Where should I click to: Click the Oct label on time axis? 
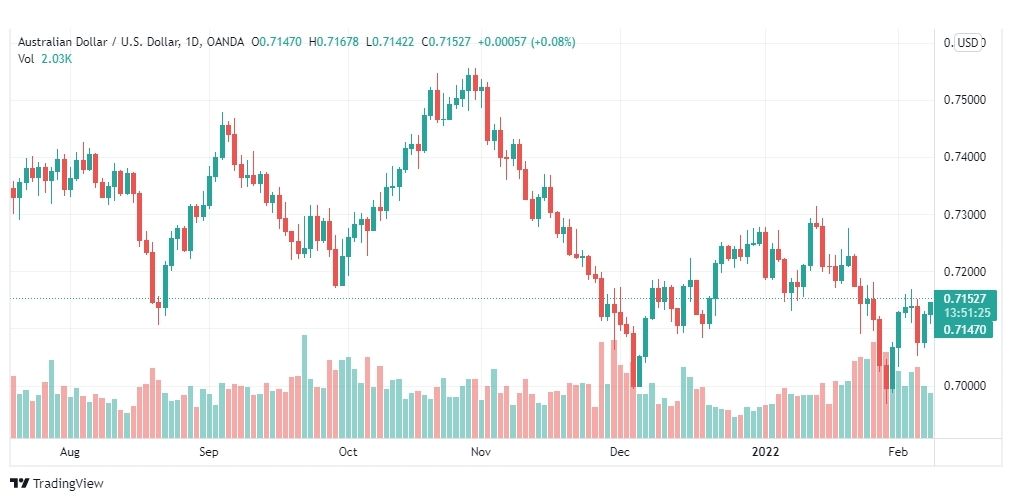(349, 452)
